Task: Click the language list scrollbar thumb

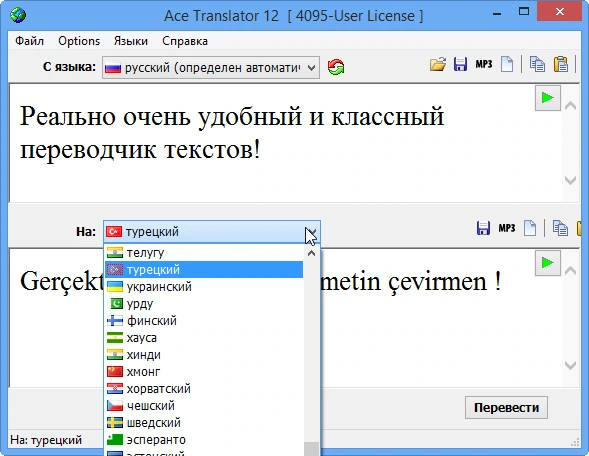Action: coord(311,449)
